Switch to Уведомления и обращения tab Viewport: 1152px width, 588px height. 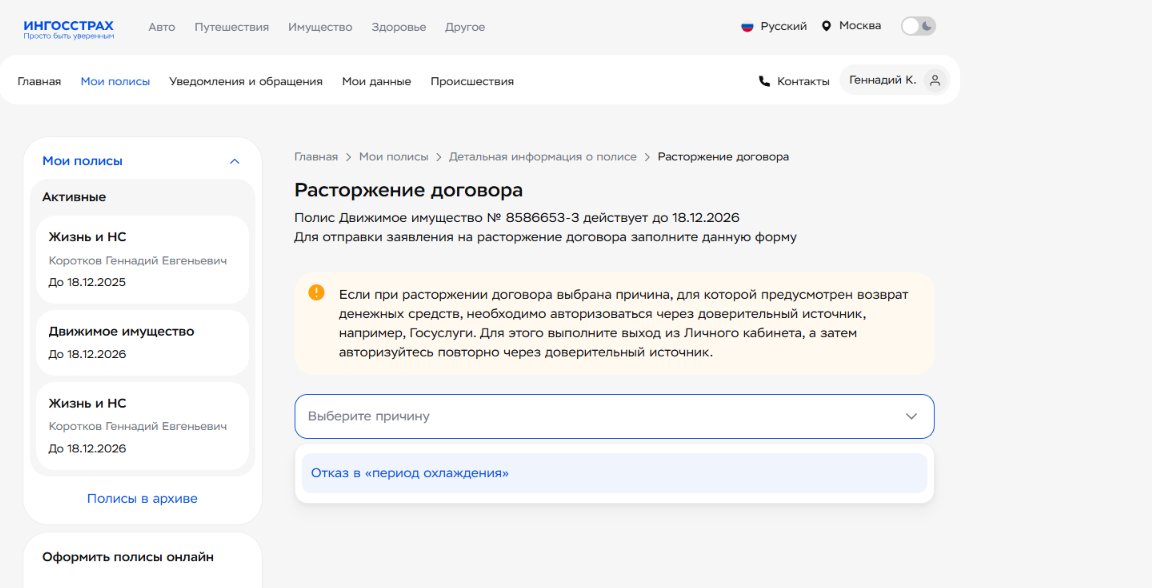pyautogui.click(x=246, y=82)
